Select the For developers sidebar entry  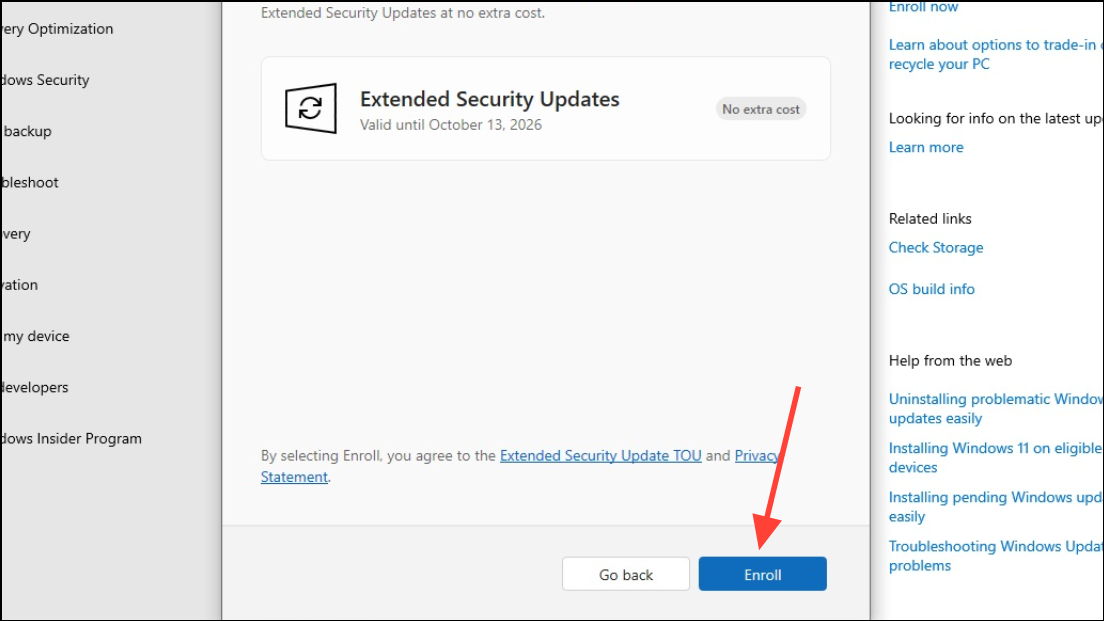(x=35, y=387)
